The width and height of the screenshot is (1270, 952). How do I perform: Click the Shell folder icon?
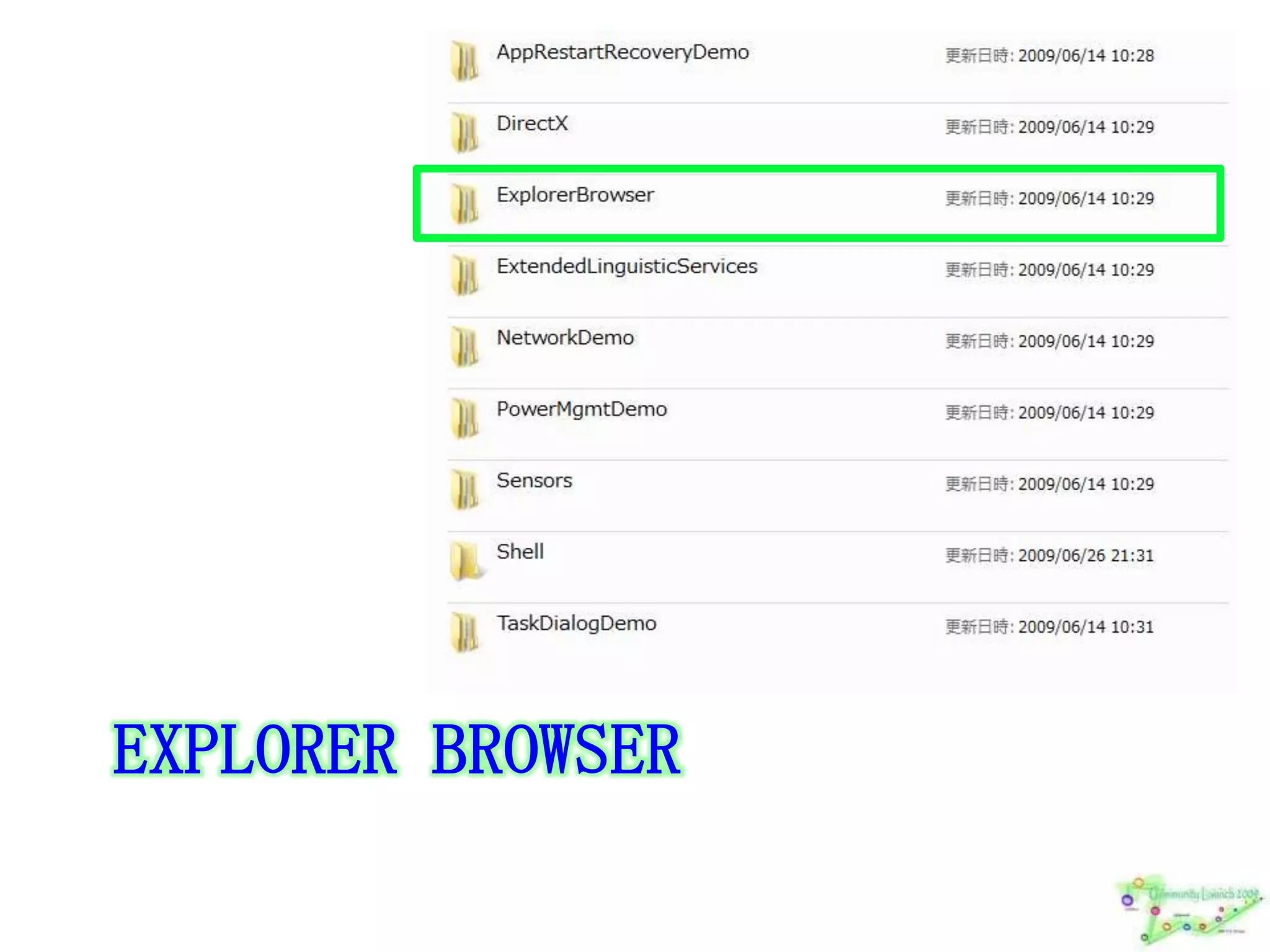pyautogui.click(x=467, y=560)
